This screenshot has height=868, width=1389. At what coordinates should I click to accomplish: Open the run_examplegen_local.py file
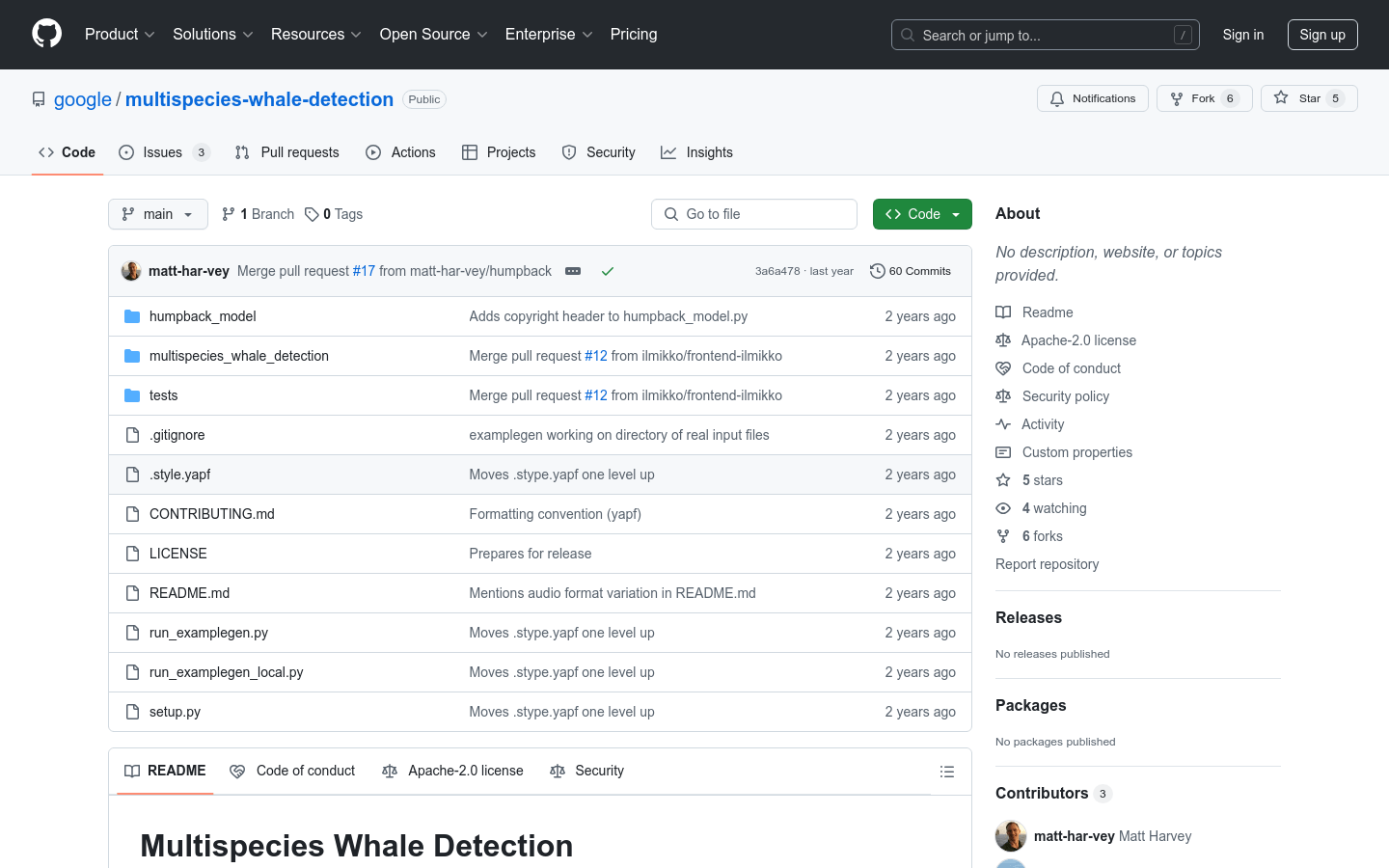227,672
